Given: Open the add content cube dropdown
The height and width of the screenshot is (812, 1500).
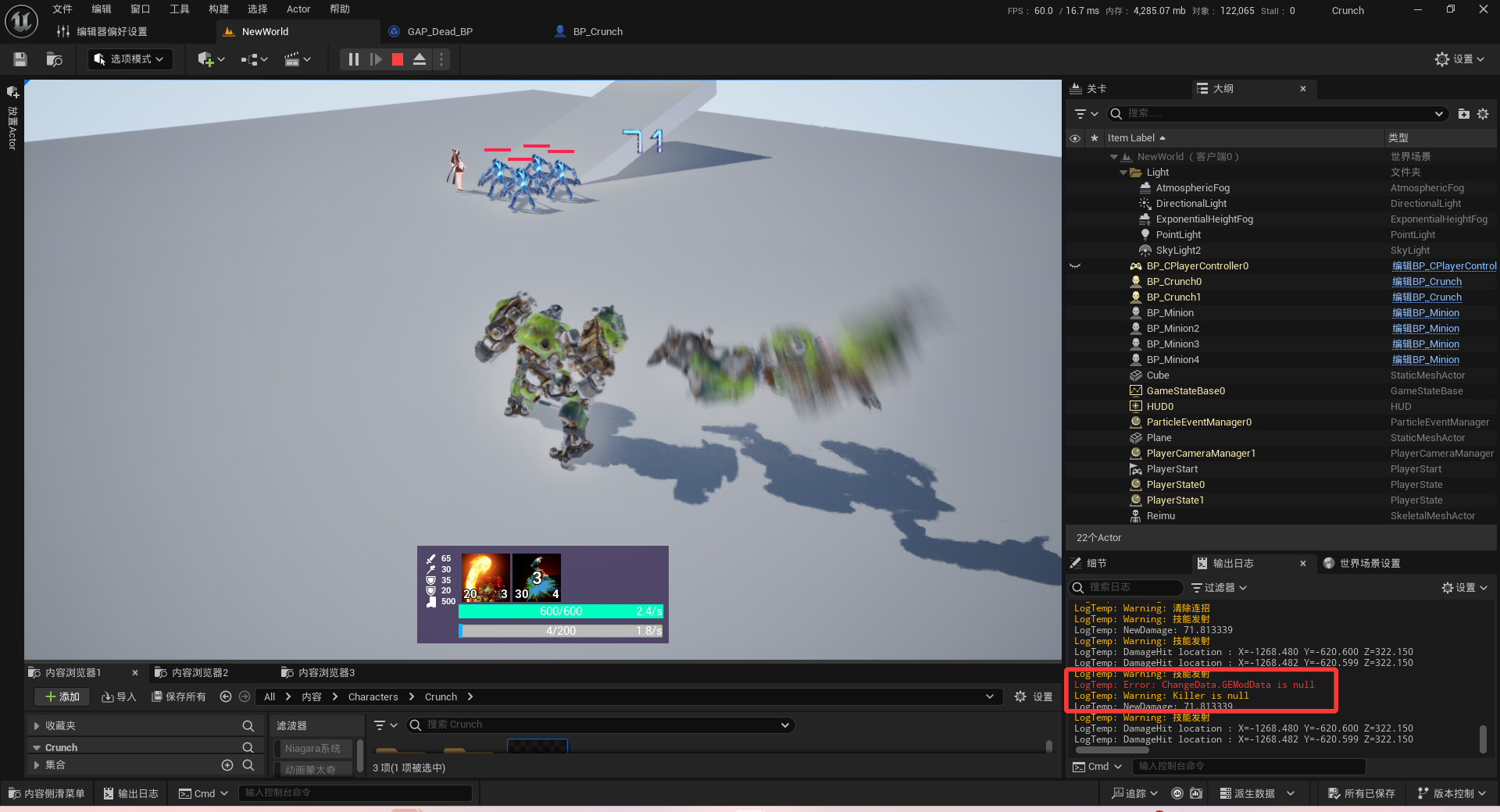Looking at the screenshot, I should [x=211, y=59].
